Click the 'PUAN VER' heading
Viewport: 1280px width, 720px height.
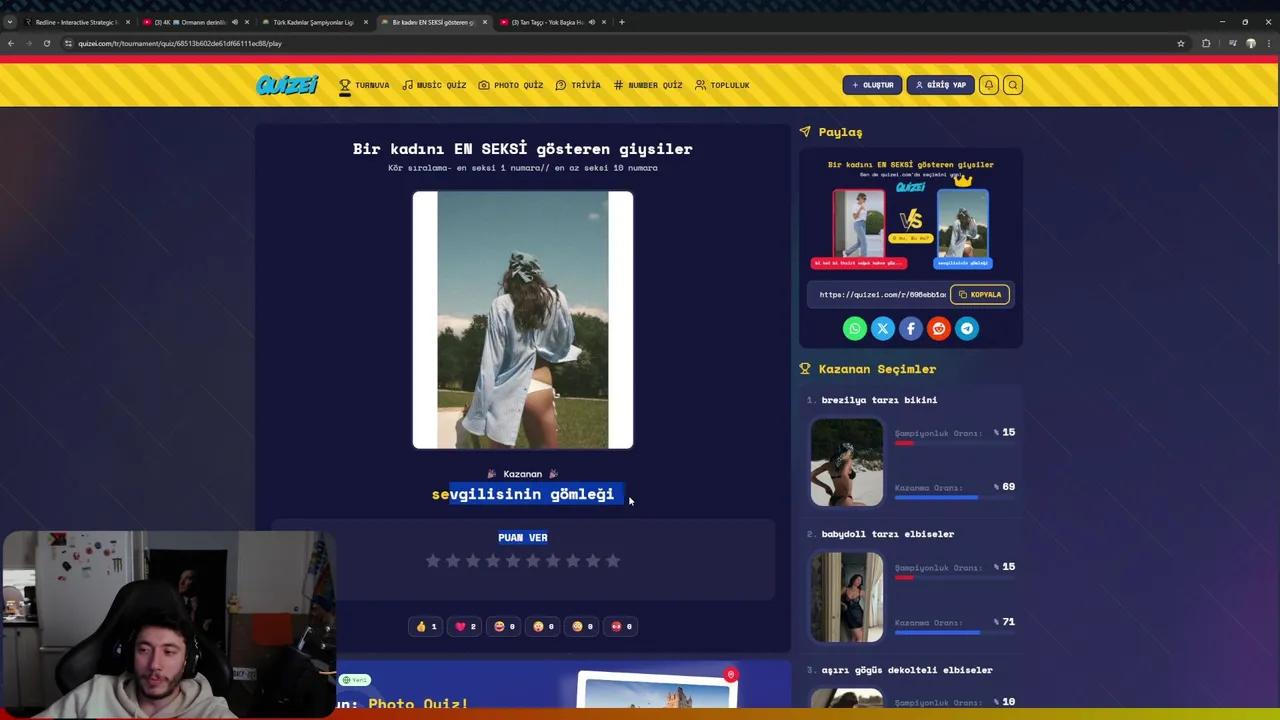tap(523, 537)
